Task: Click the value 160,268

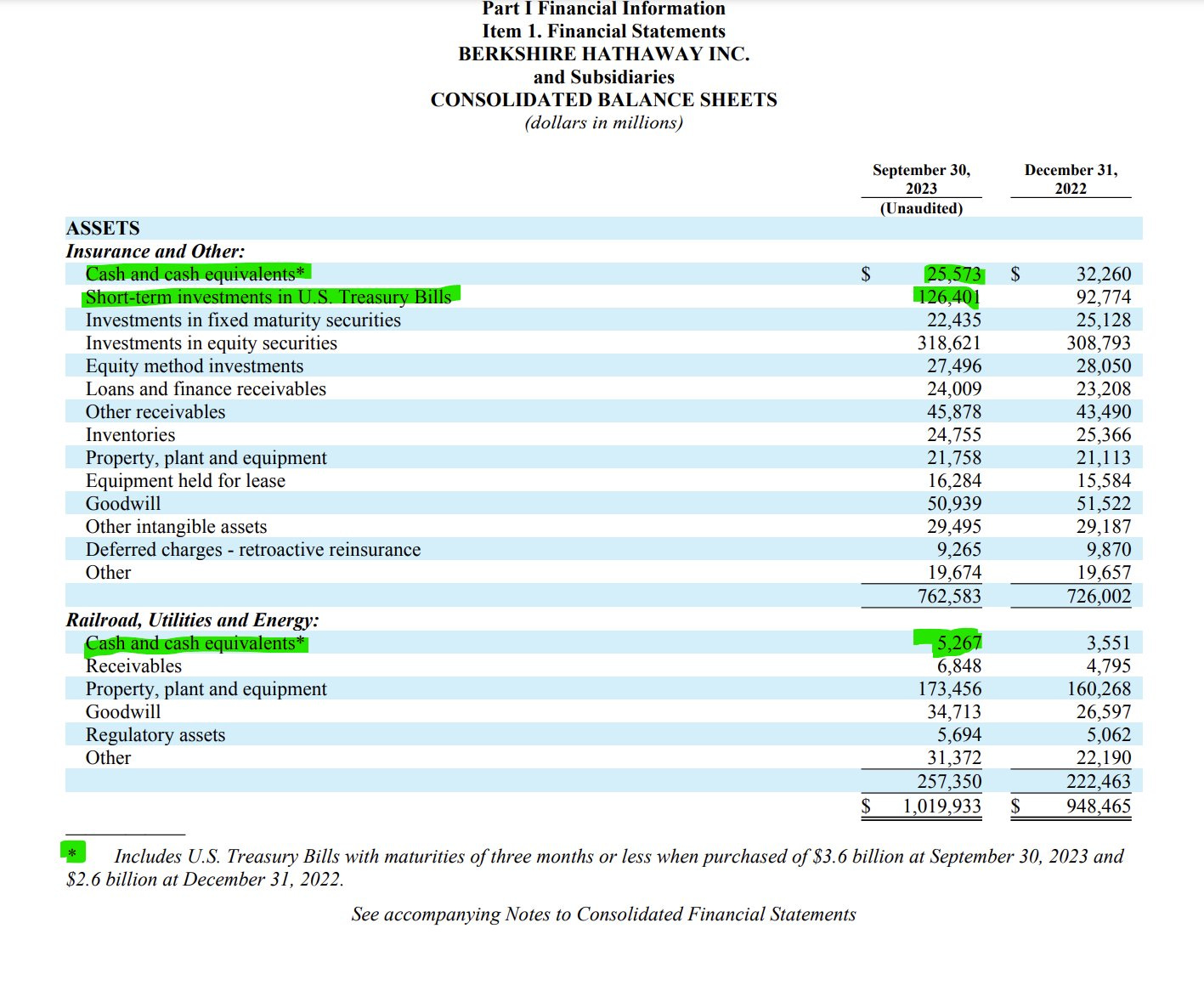Action: 1099,688
